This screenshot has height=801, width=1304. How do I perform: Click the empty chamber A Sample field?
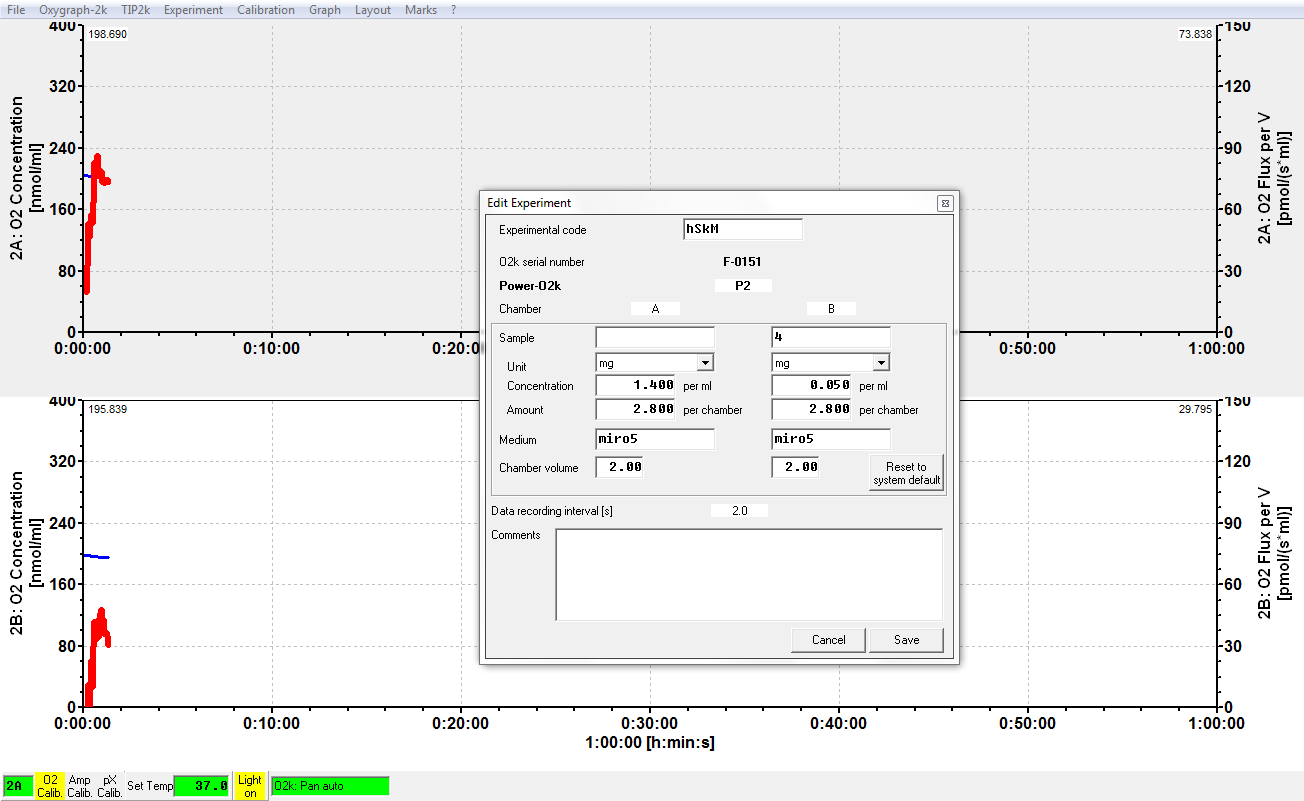click(x=655, y=338)
